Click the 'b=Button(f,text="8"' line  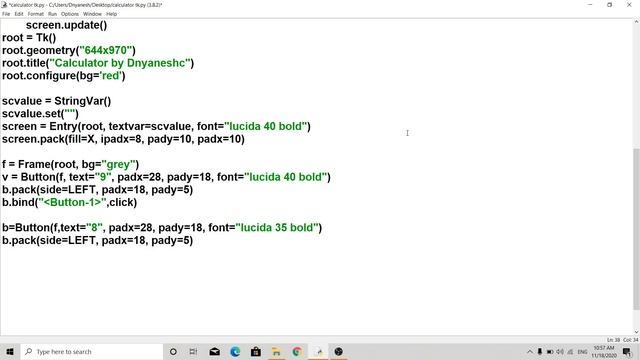[x=162, y=228]
